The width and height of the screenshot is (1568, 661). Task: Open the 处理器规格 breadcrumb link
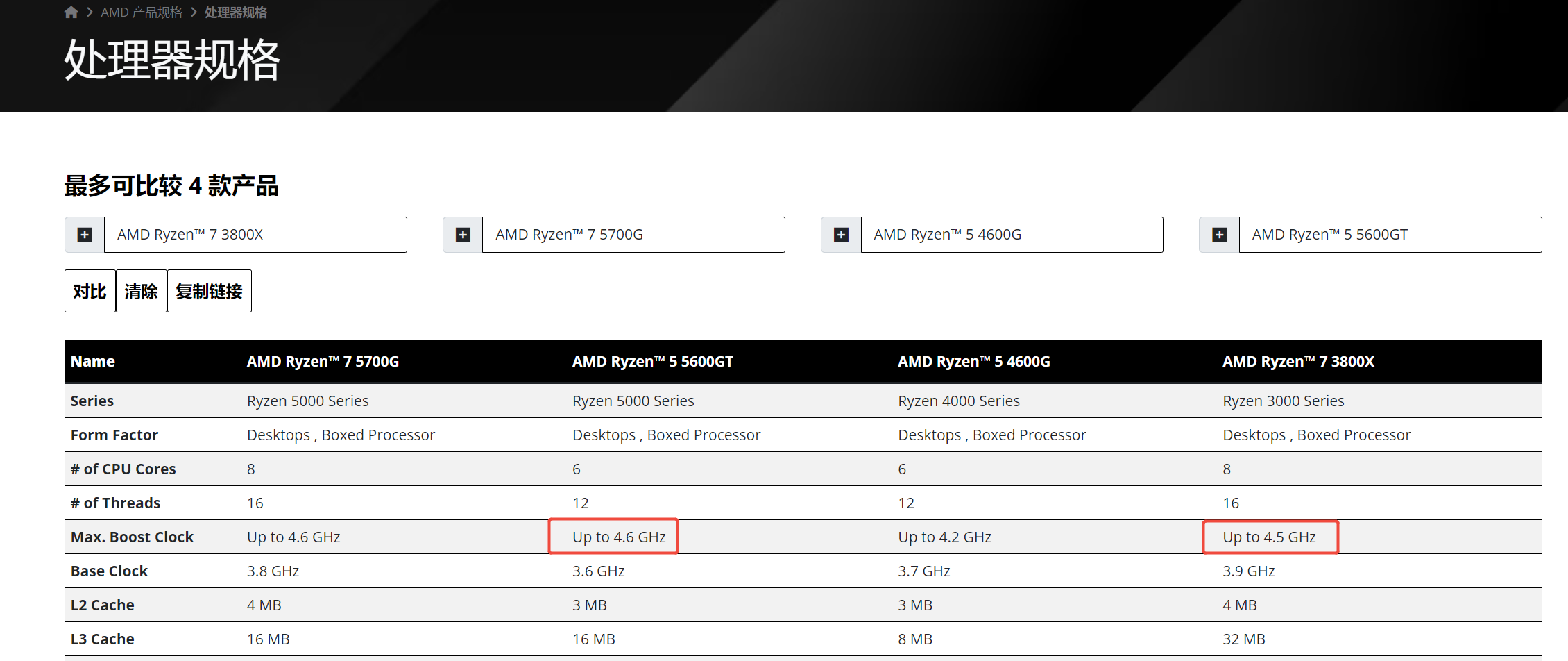click(x=236, y=12)
